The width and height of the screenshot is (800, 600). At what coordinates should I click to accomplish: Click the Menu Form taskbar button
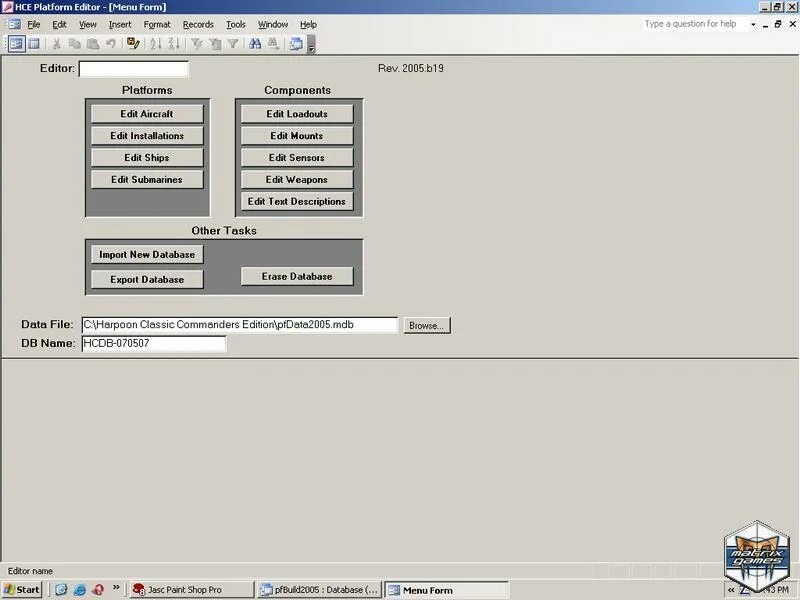(x=447, y=590)
